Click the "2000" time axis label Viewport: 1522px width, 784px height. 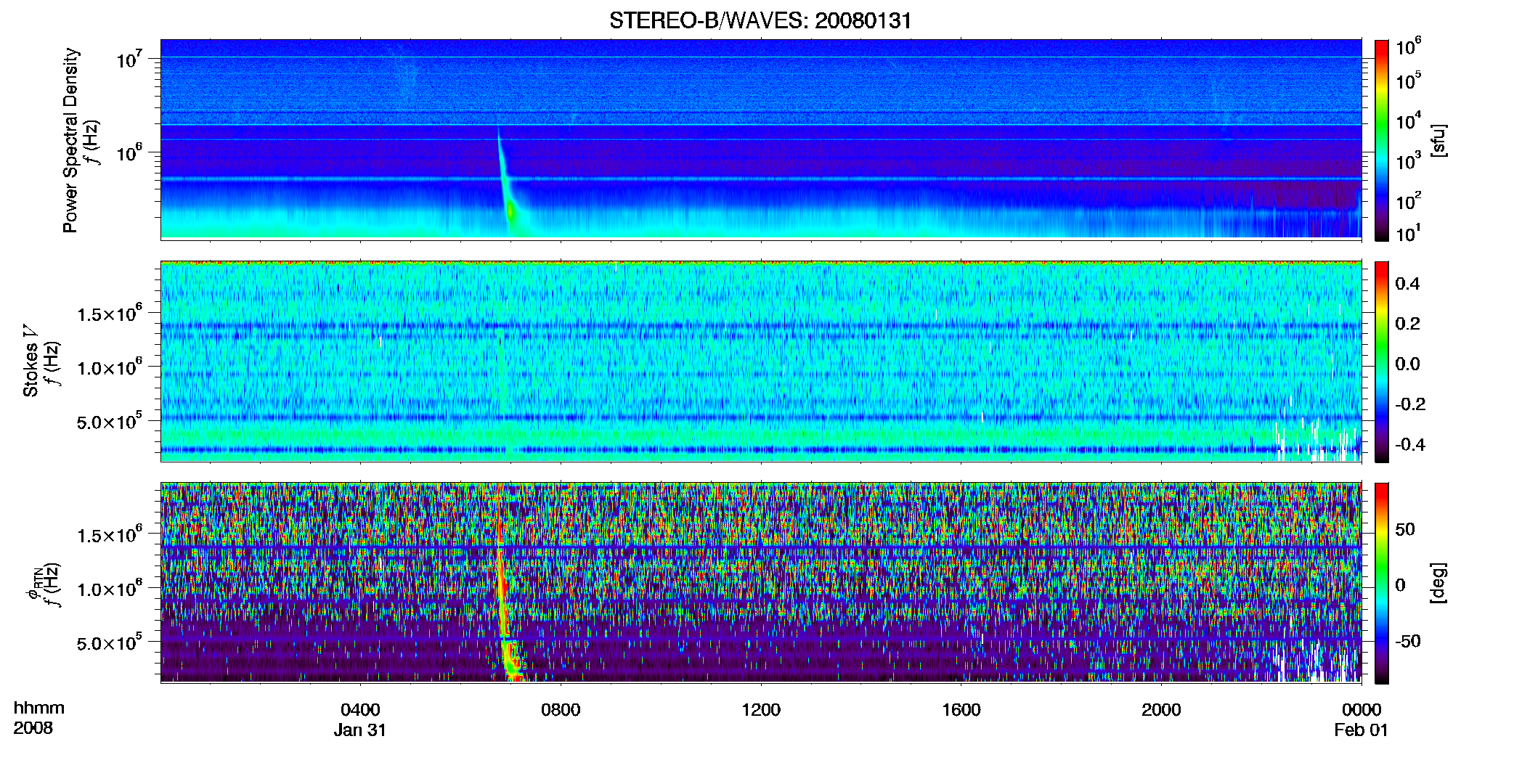tap(1161, 709)
